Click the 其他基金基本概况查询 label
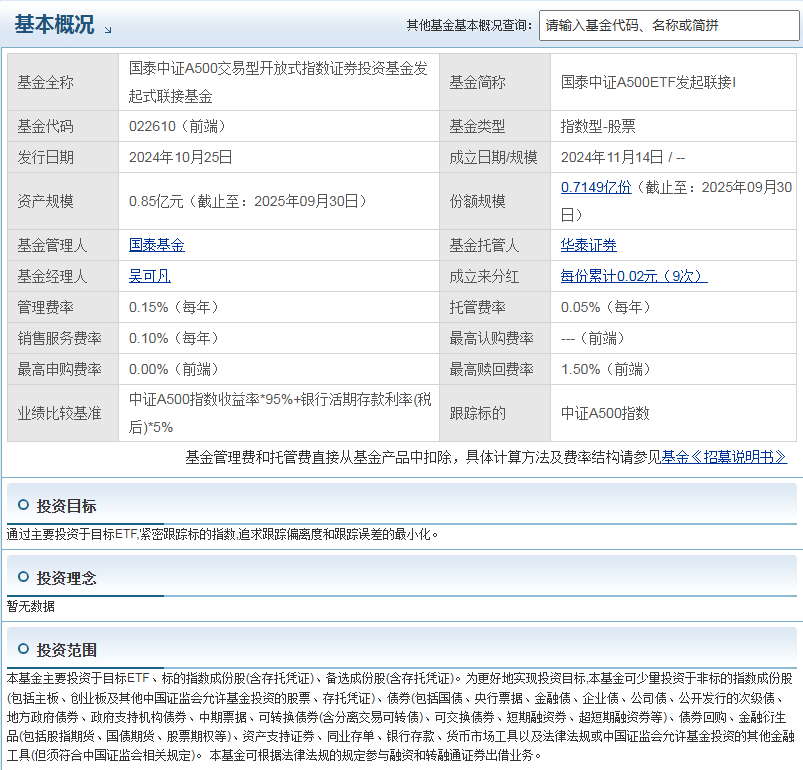Viewport: 803px width, 770px height. tap(469, 25)
